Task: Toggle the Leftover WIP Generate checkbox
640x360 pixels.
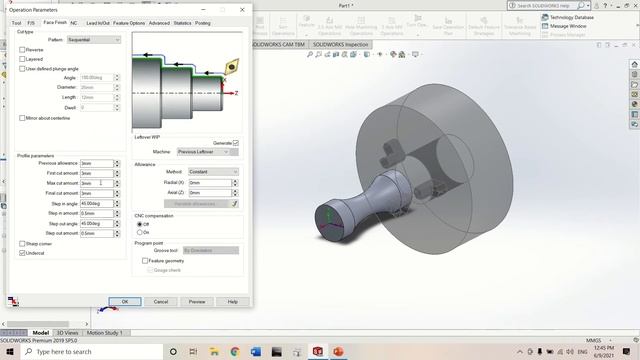Action: point(236,143)
